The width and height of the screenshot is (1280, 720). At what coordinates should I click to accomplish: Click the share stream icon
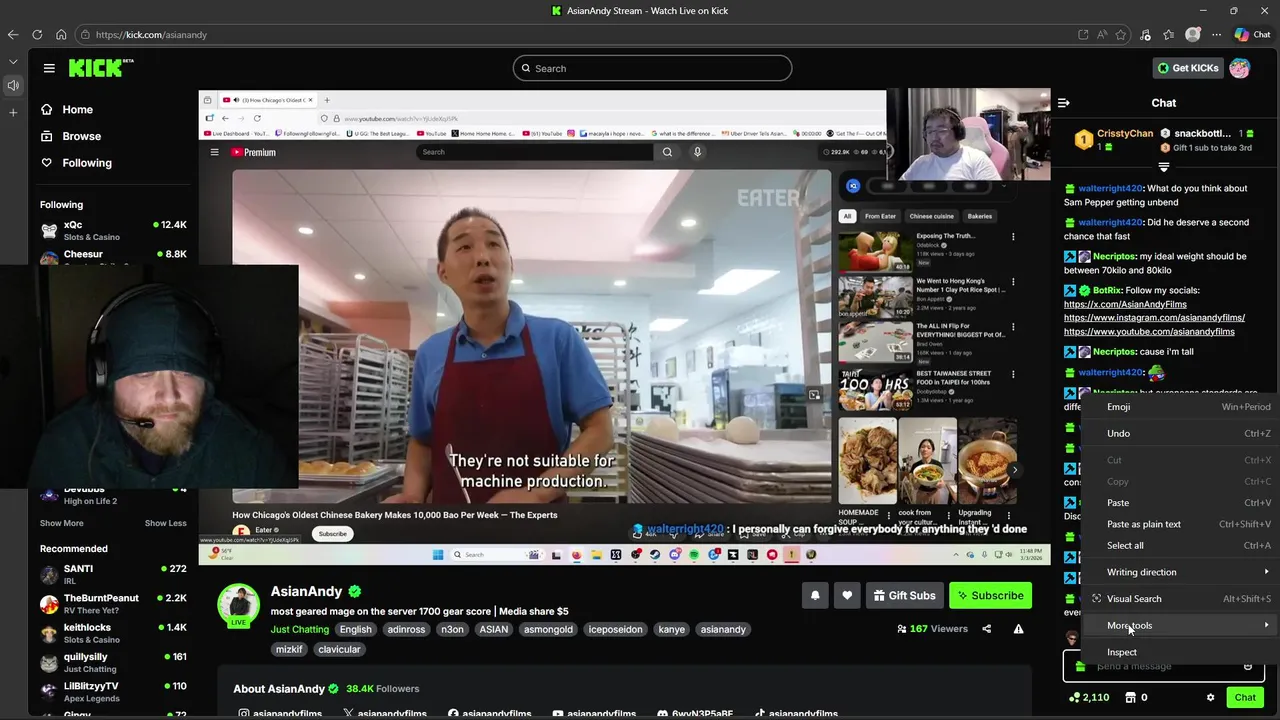point(986,629)
